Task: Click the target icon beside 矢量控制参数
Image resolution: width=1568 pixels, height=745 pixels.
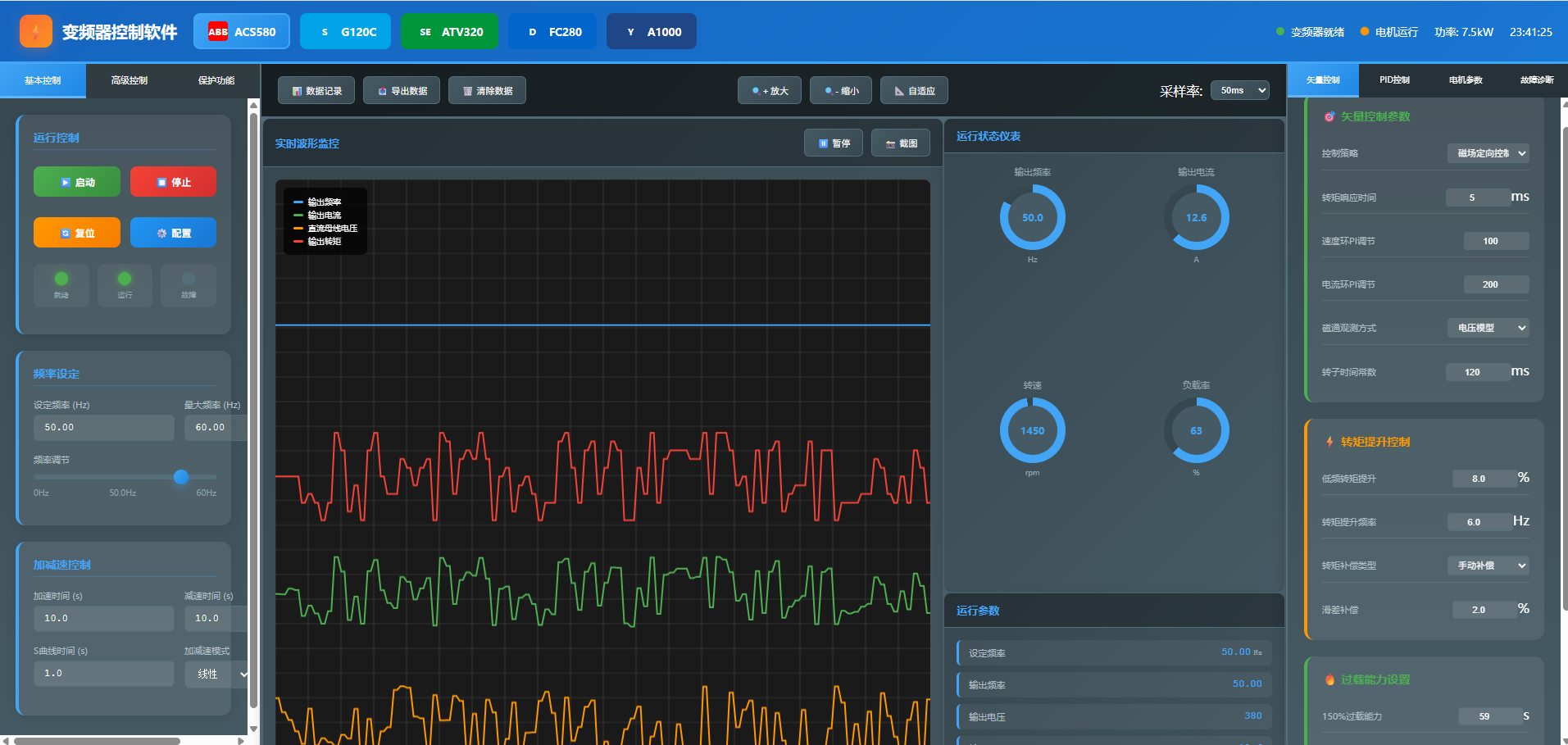Action: click(x=1329, y=117)
